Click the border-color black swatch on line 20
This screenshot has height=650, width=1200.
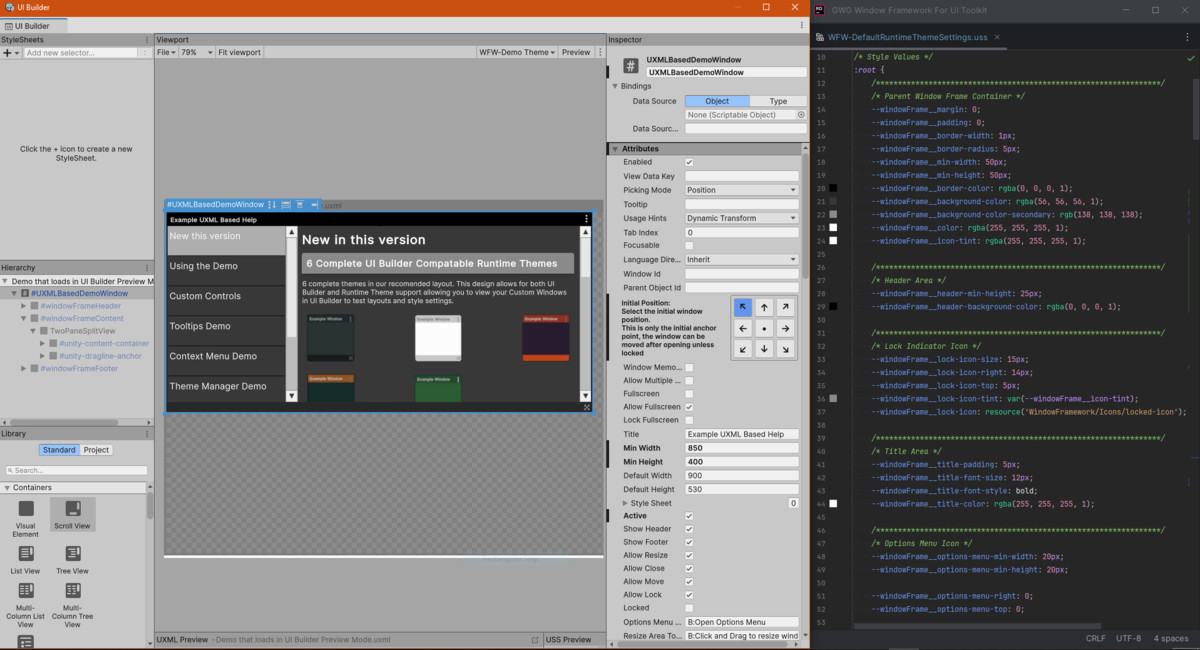click(833, 188)
